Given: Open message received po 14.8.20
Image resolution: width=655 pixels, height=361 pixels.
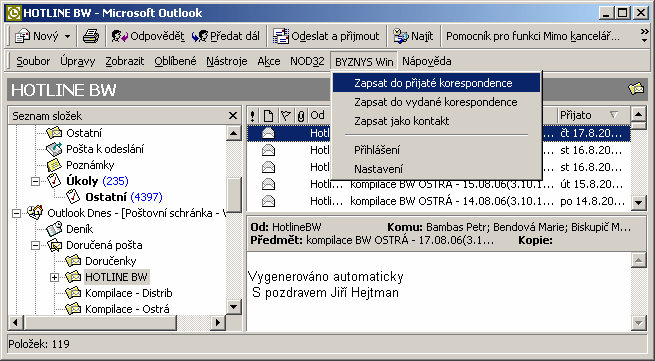Looking at the screenshot, I should (439, 201).
